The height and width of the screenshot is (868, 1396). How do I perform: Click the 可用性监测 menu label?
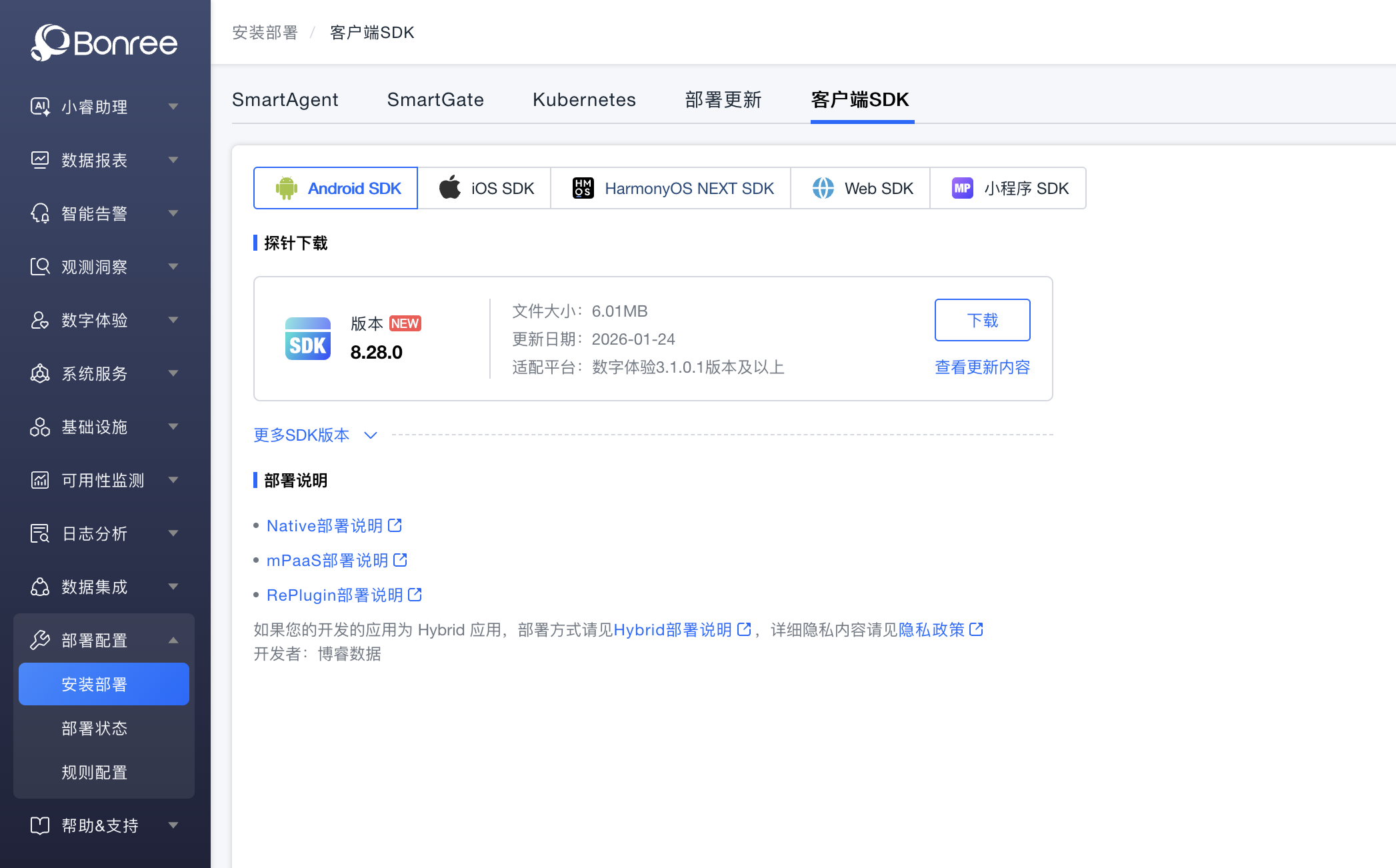point(103,480)
